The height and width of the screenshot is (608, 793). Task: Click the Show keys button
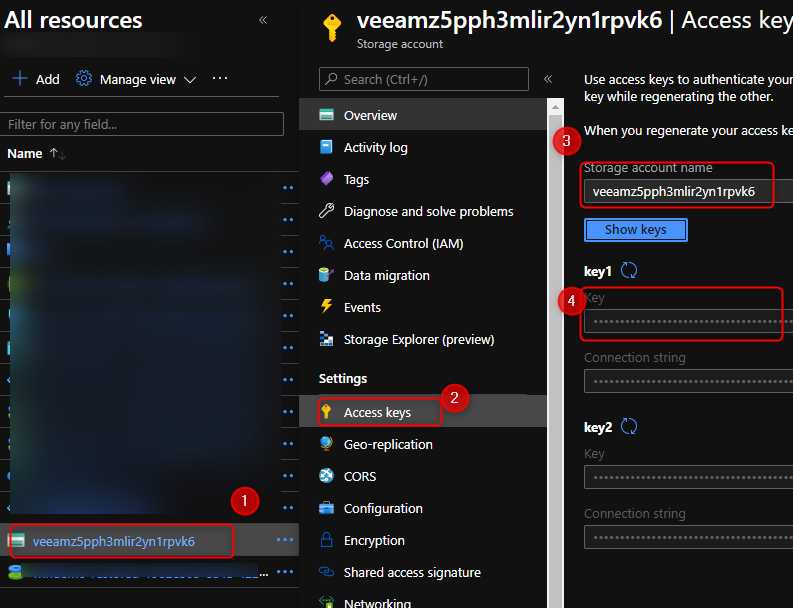(635, 229)
